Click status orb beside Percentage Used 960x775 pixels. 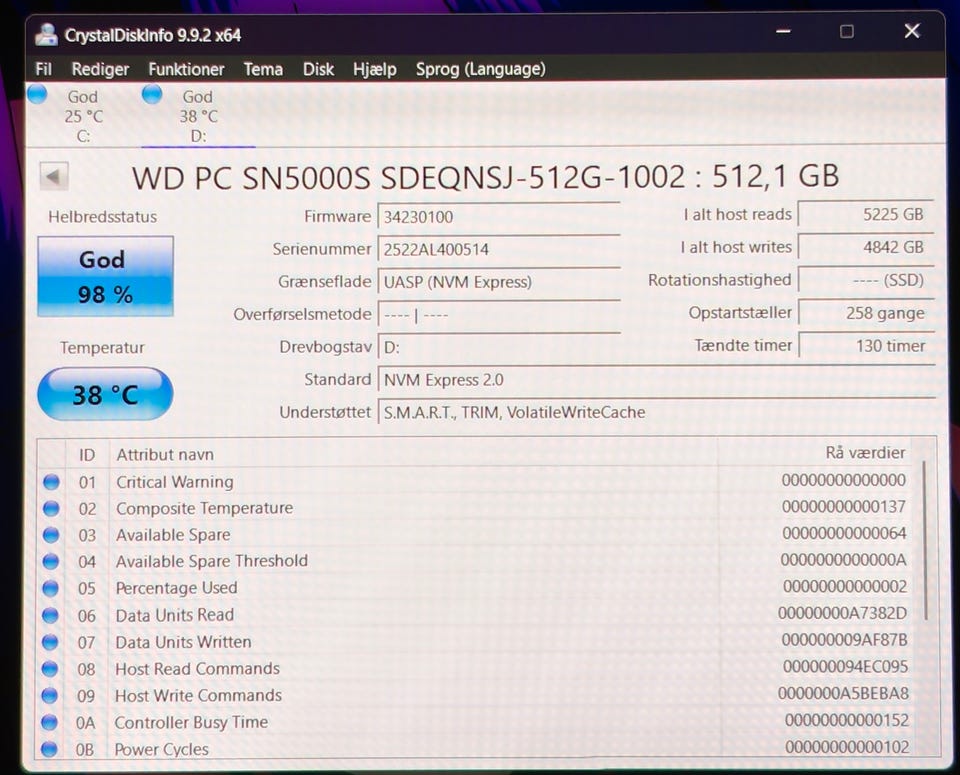(x=51, y=588)
